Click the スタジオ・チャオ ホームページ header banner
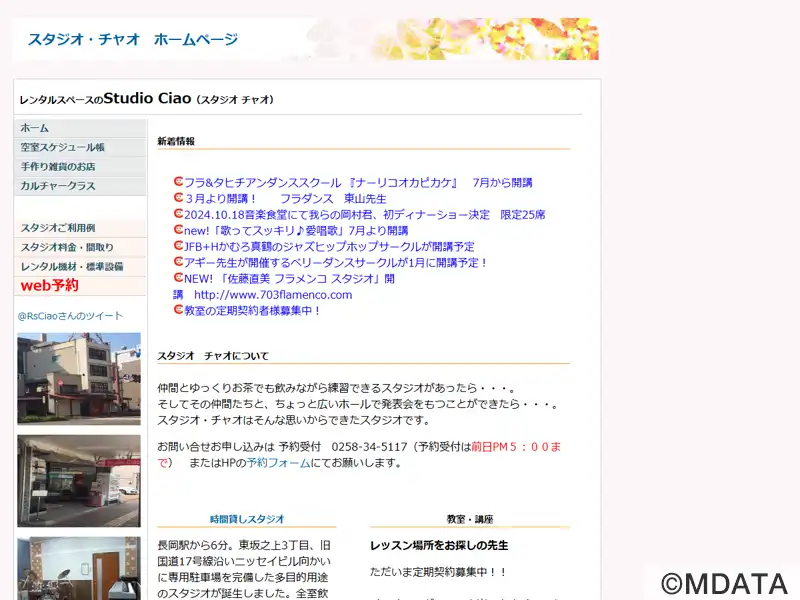Image resolution: width=800 pixels, height=600 pixels. click(305, 40)
